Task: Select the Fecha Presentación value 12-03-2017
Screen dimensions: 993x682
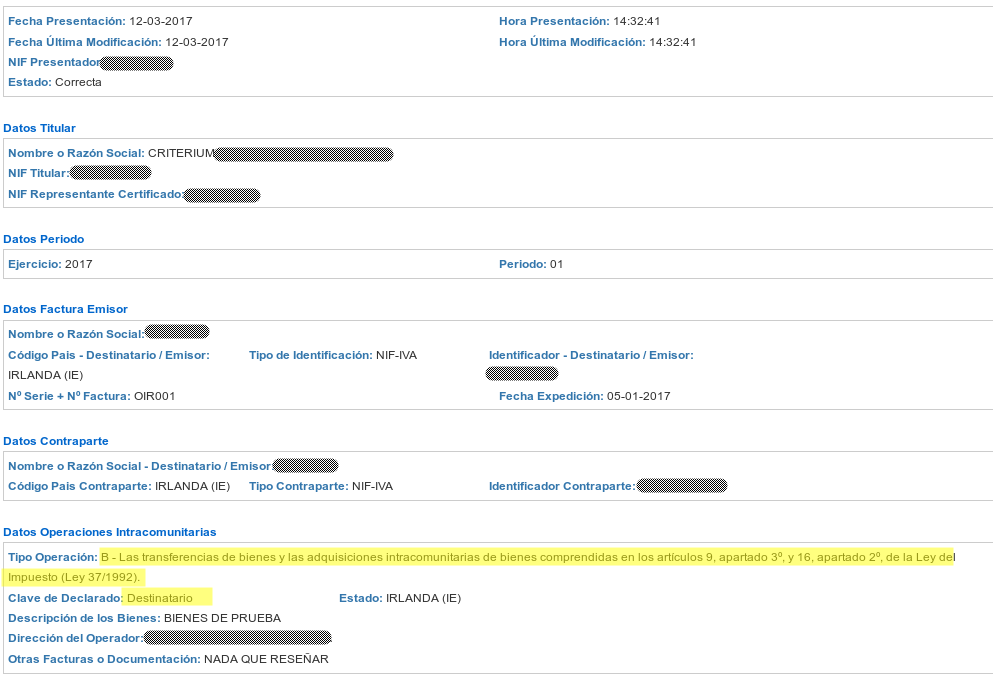Action: tap(161, 21)
